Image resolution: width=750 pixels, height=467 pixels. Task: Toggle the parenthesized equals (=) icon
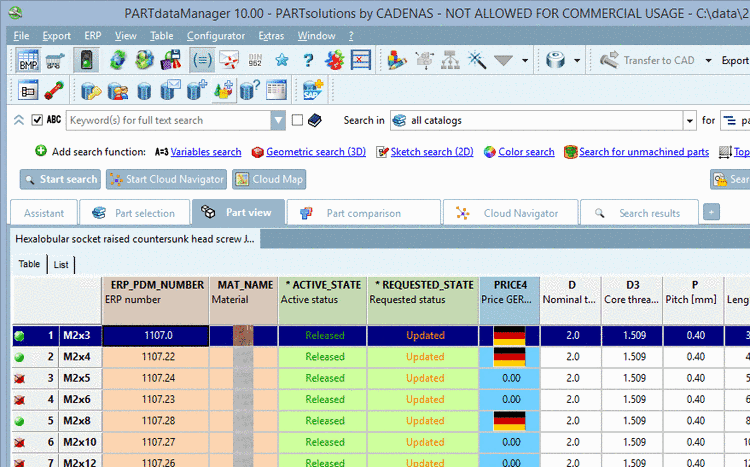[202, 60]
